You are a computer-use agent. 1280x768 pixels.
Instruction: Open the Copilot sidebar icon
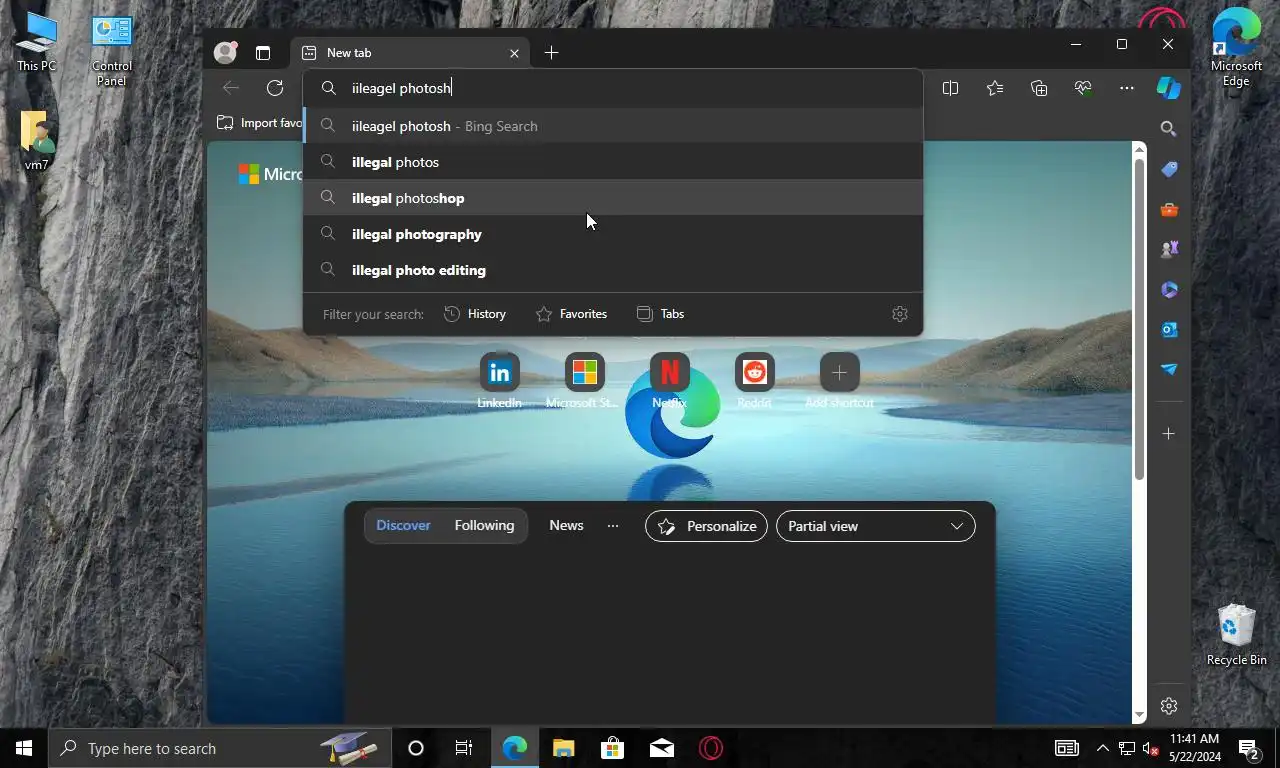(1169, 88)
